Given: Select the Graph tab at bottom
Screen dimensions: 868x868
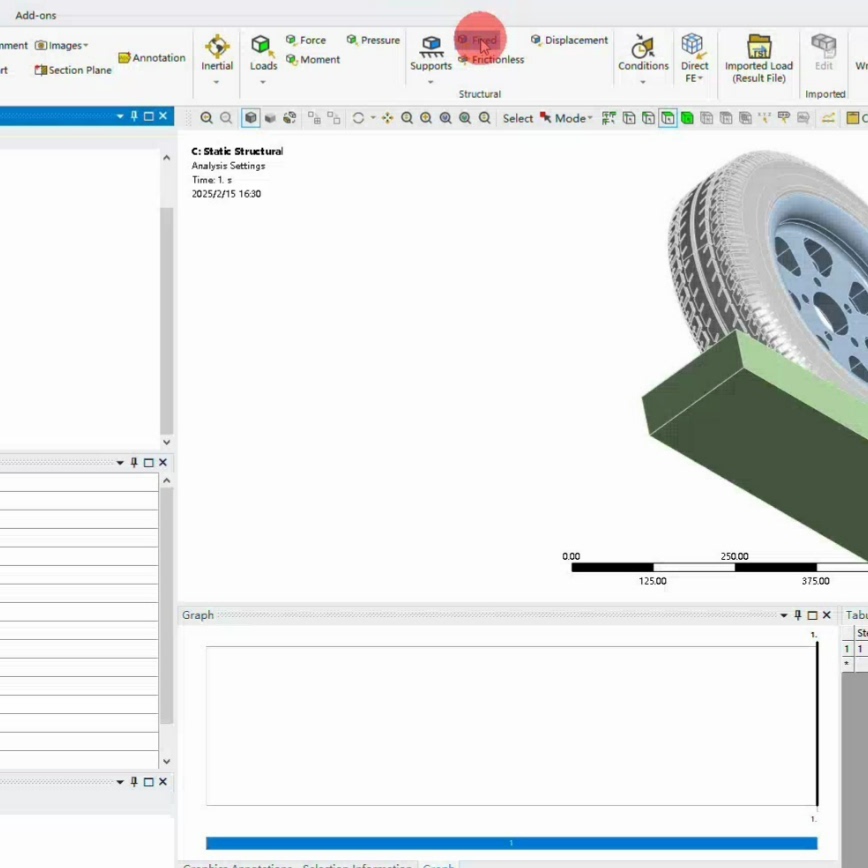Looking at the screenshot, I should (438, 864).
